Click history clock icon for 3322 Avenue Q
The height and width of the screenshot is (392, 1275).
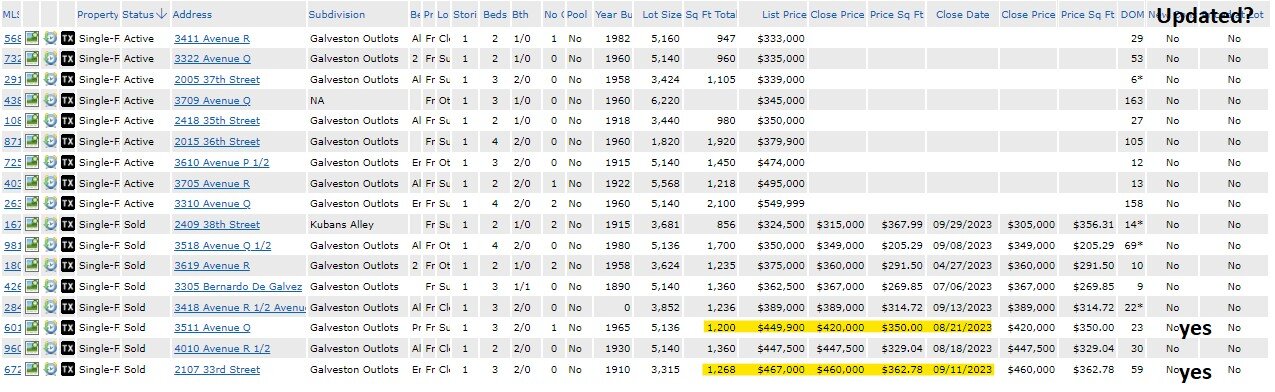(x=50, y=59)
